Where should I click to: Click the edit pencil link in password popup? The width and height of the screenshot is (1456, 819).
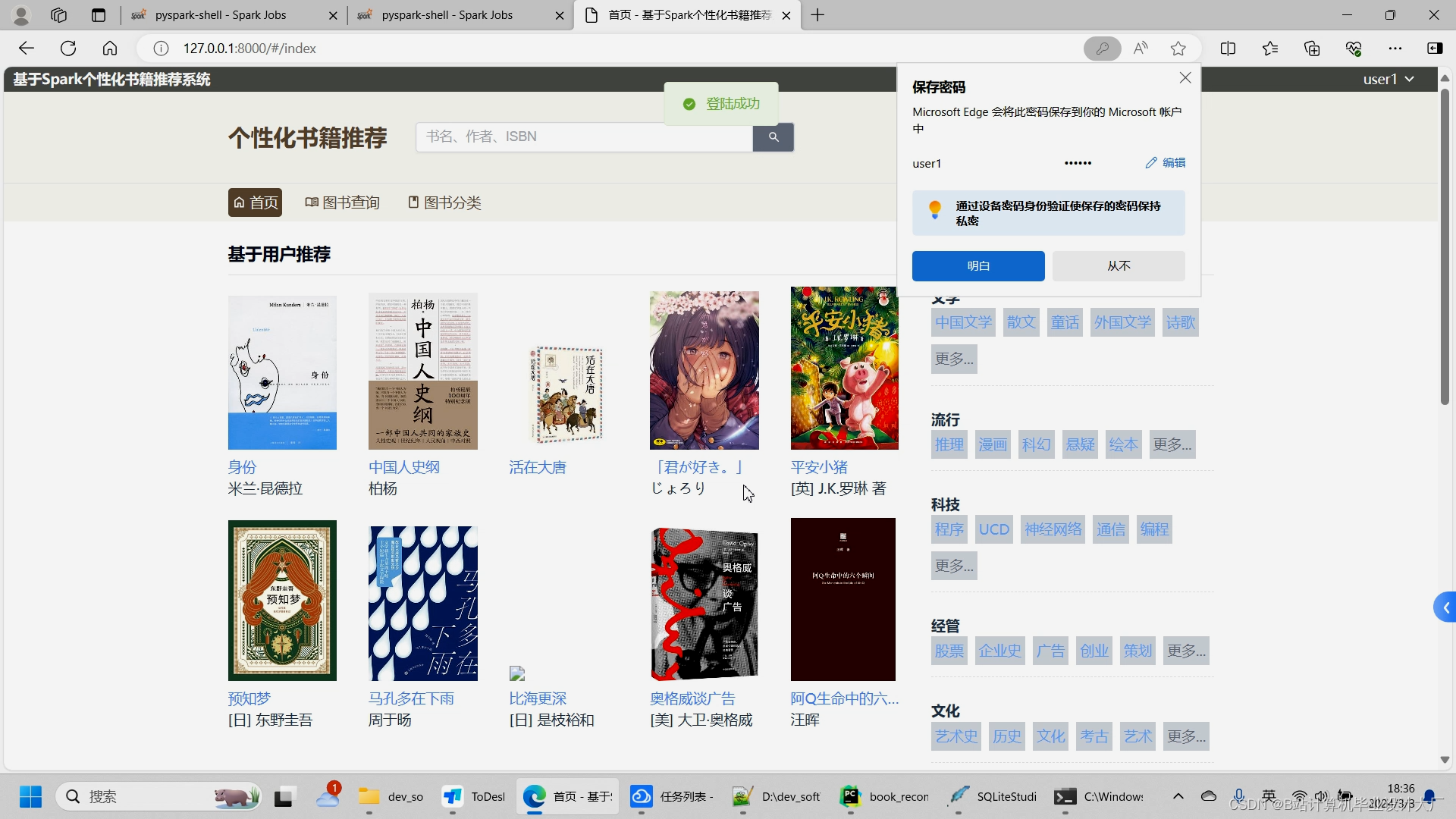pos(1166,163)
